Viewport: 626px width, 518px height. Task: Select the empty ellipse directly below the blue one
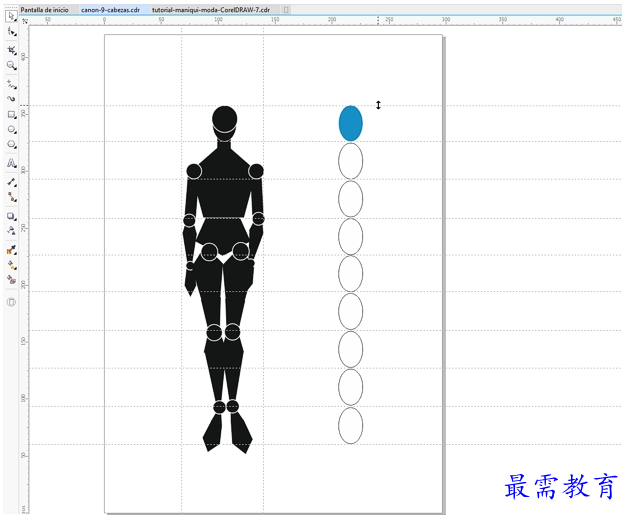[x=351, y=161]
